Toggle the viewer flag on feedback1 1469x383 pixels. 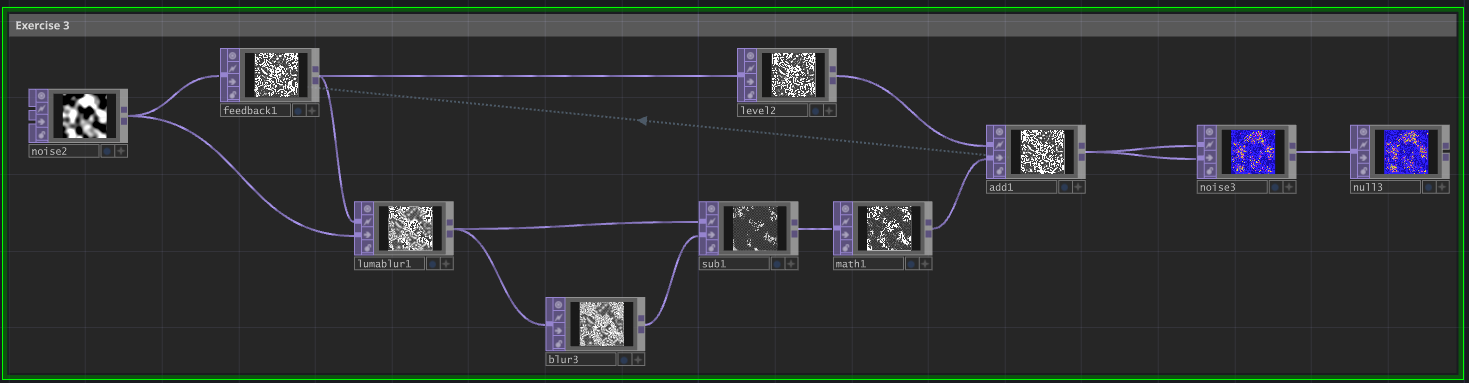click(x=232, y=56)
